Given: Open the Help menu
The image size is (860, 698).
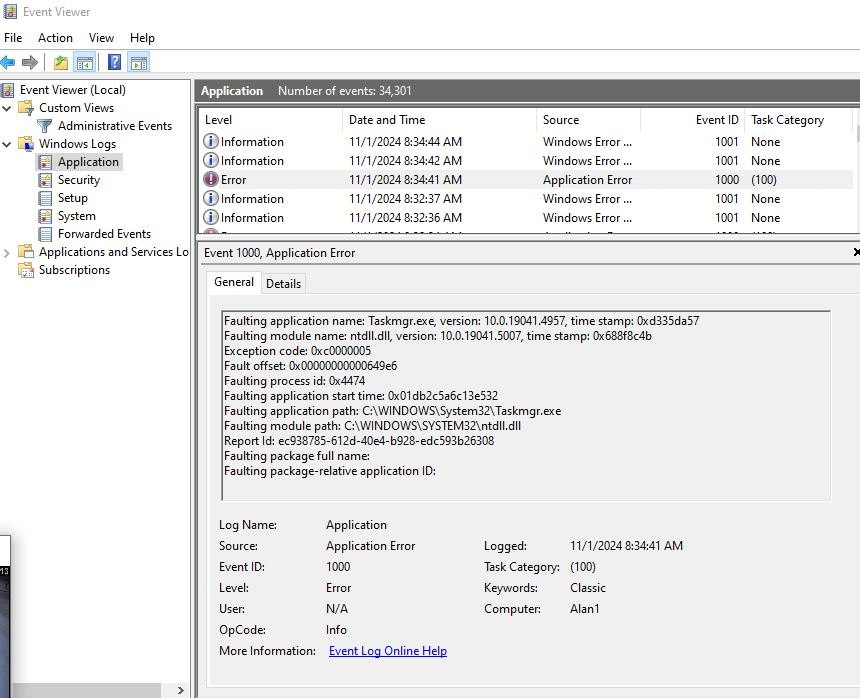Looking at the screenshot, I should pyautogui.click(x=142, y=38).
